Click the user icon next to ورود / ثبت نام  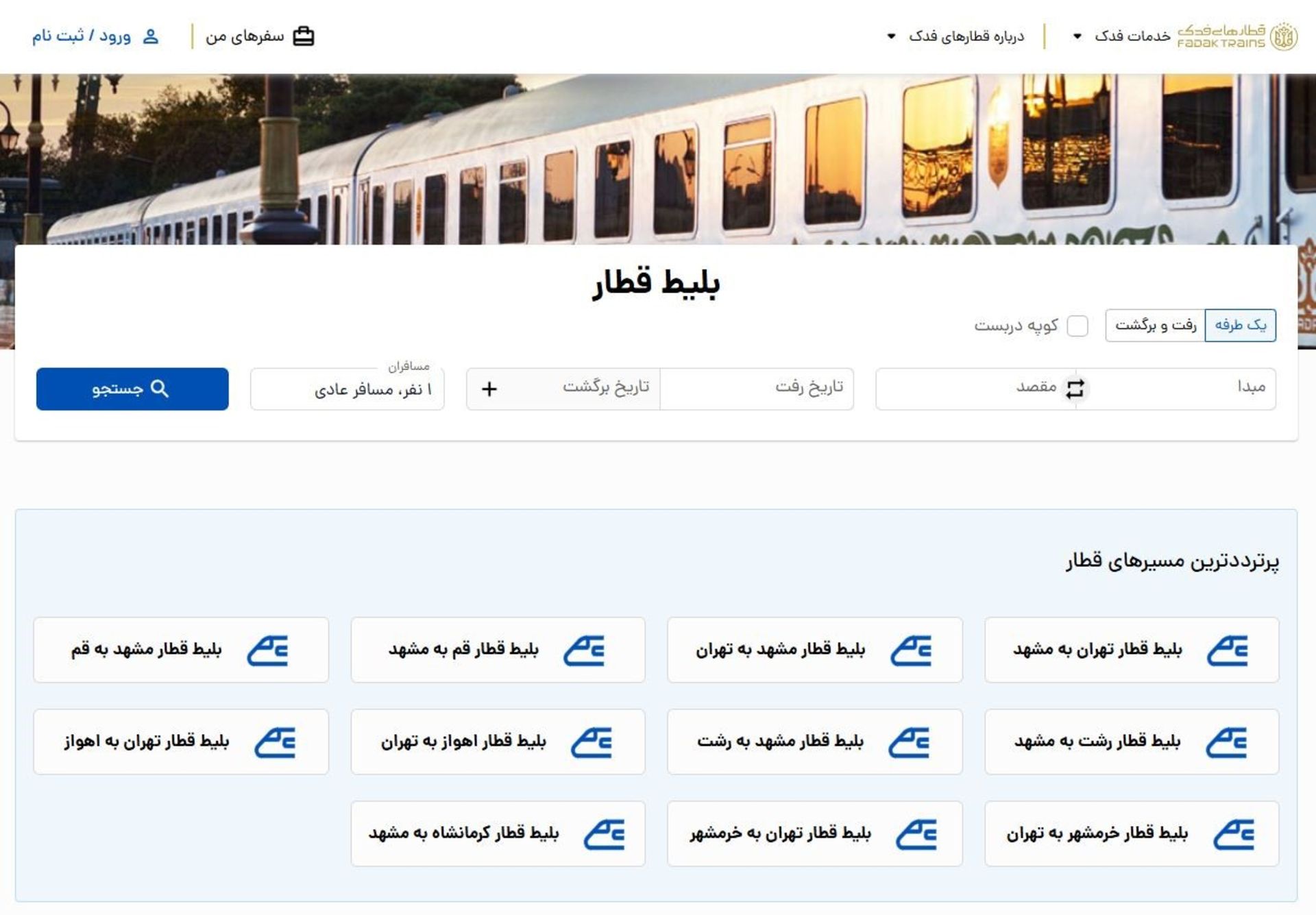click(x=150, y=36)
